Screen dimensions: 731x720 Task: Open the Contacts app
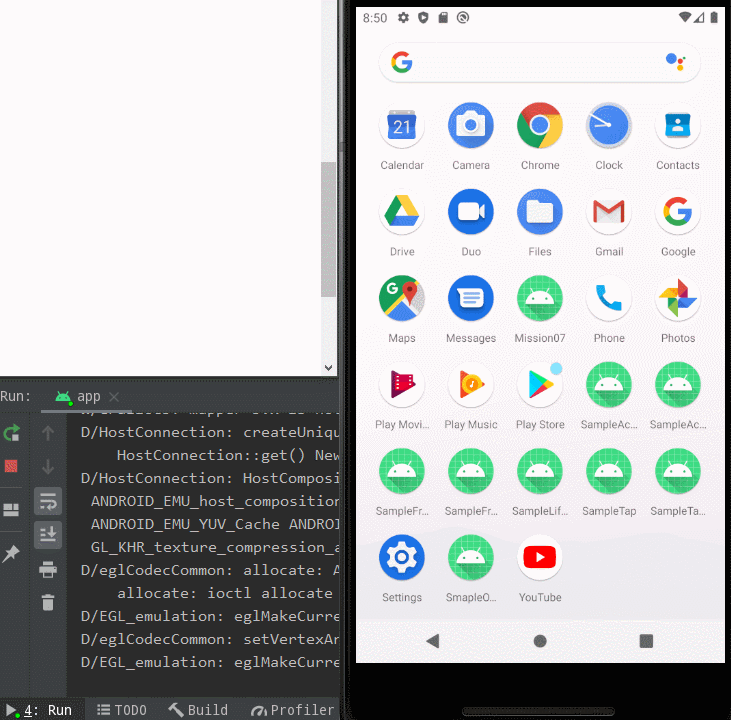[677, 126]
